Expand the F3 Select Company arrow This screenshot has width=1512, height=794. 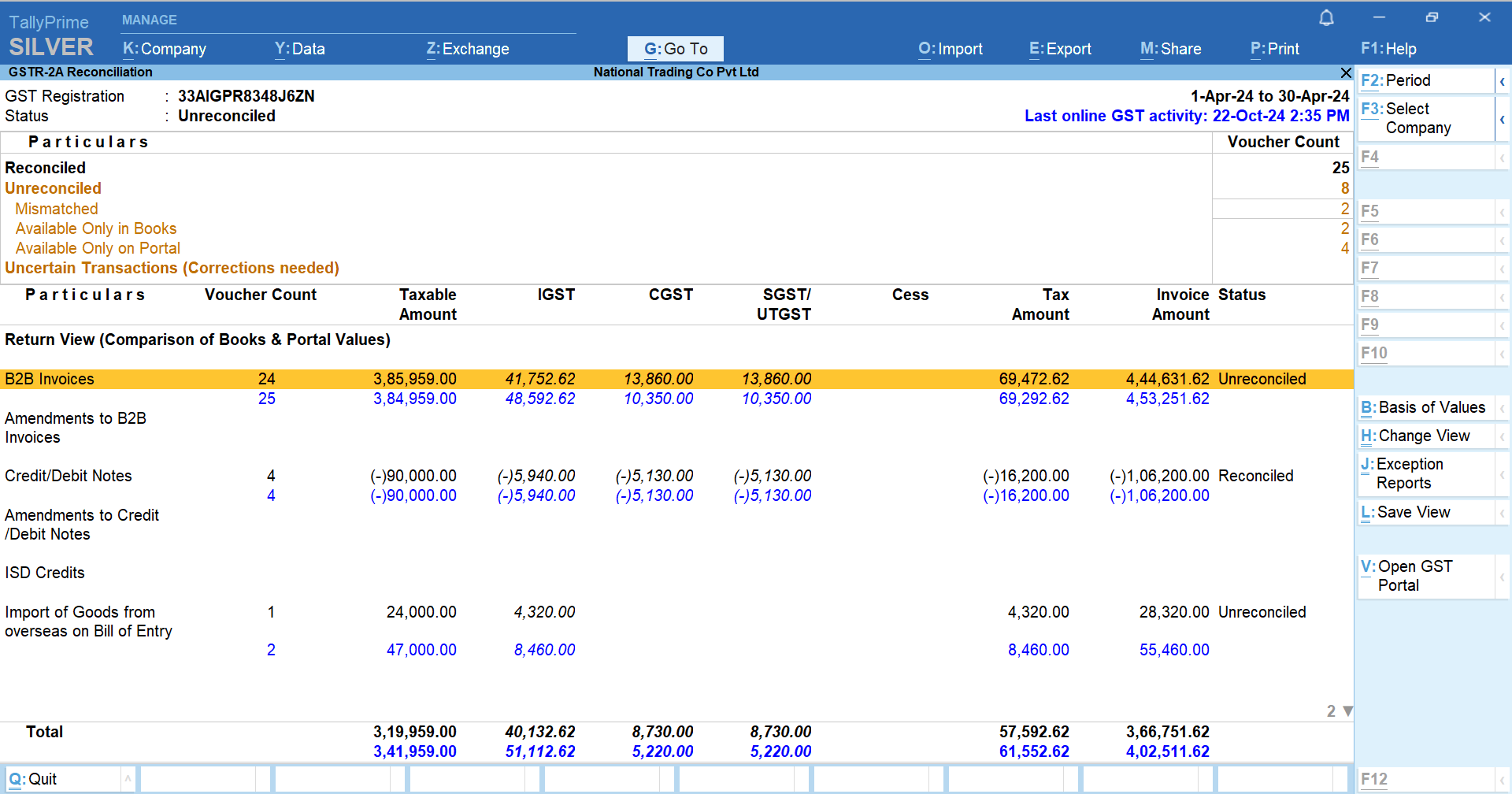(x=1502, y=119)
